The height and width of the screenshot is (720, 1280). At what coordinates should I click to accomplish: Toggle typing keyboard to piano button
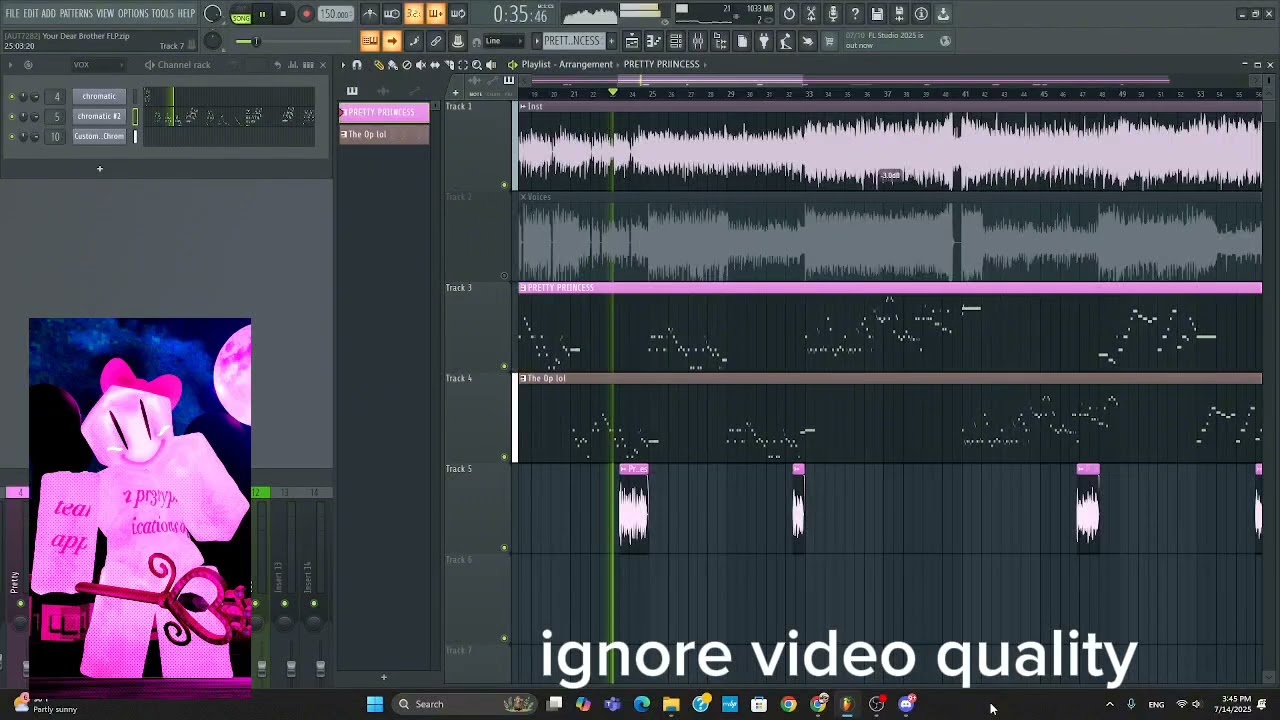point(369,41)
